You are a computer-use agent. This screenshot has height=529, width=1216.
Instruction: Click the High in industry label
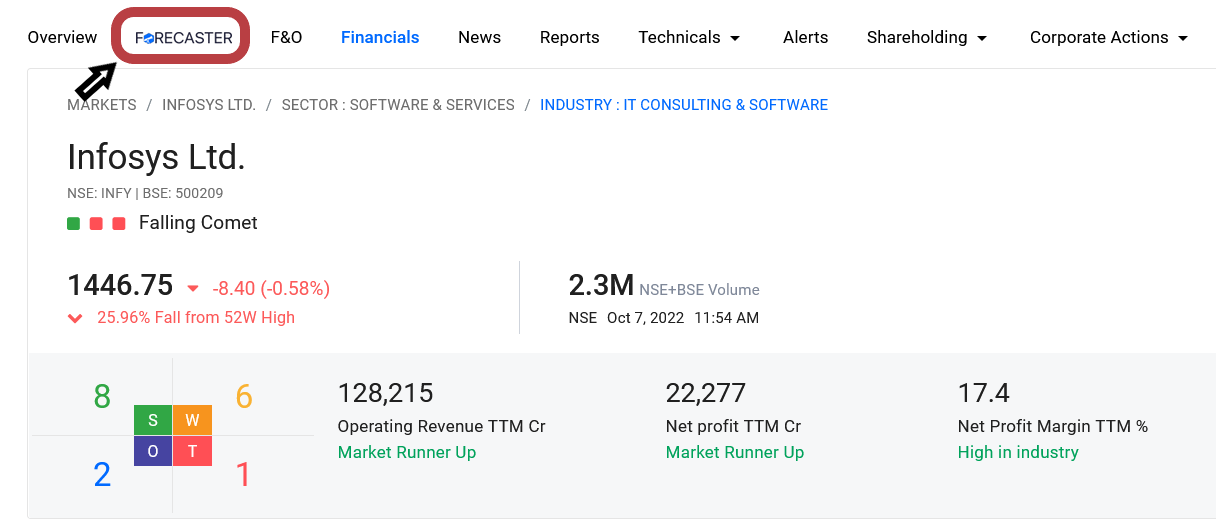(x=1018, y=452)
